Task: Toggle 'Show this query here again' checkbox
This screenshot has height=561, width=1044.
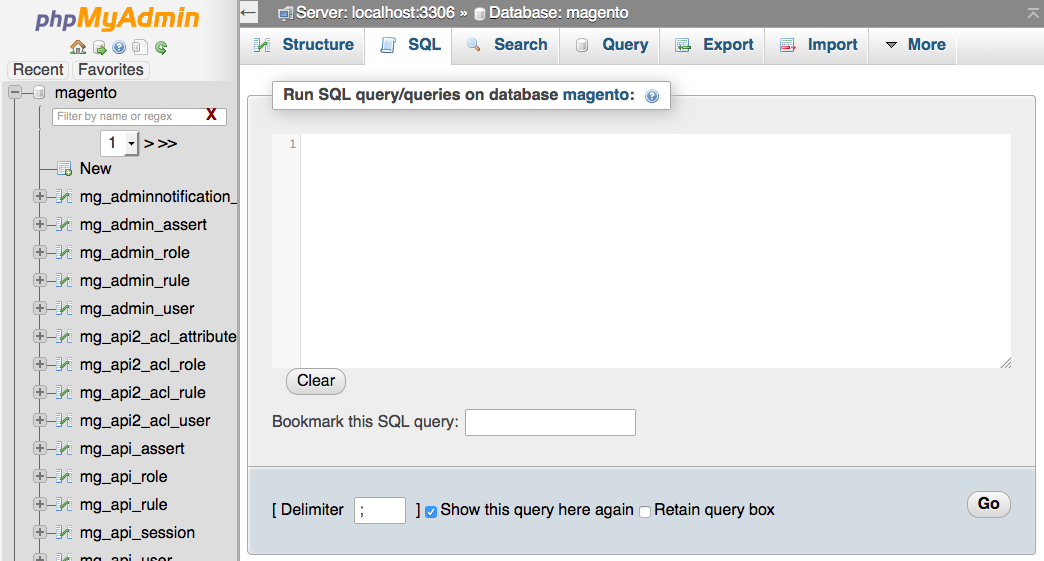Action: click(x=431, y=511)
